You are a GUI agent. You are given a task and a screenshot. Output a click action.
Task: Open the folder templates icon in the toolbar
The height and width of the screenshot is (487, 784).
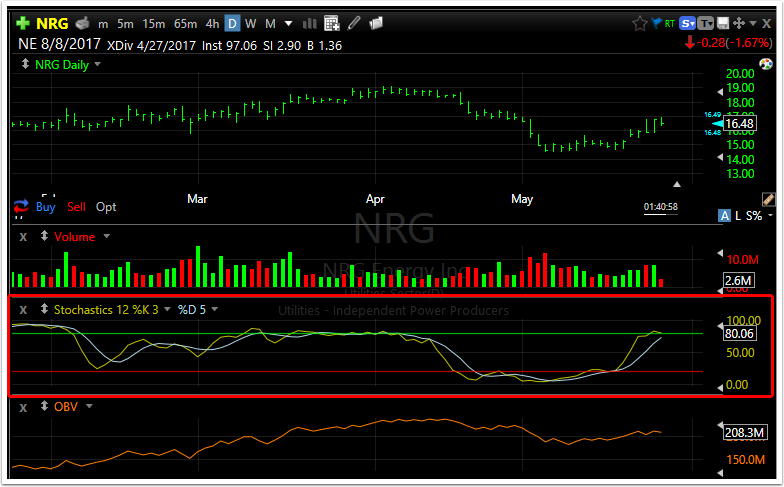point(376,23)
